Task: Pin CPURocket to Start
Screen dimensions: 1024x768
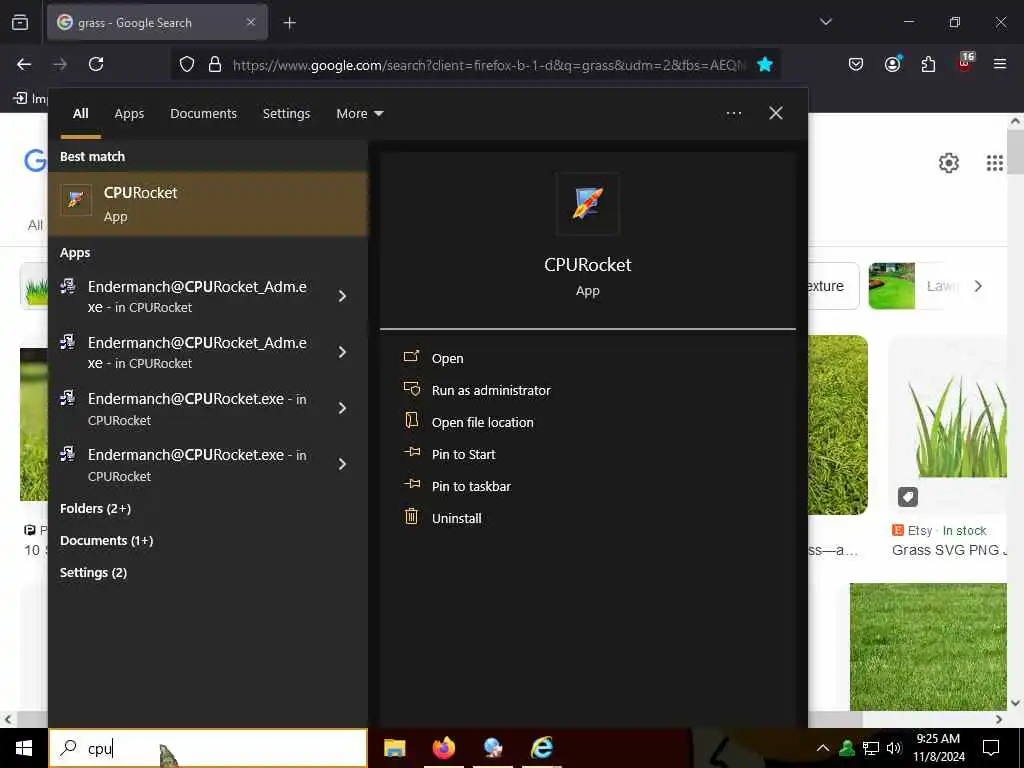Action: tap(464, 455)
